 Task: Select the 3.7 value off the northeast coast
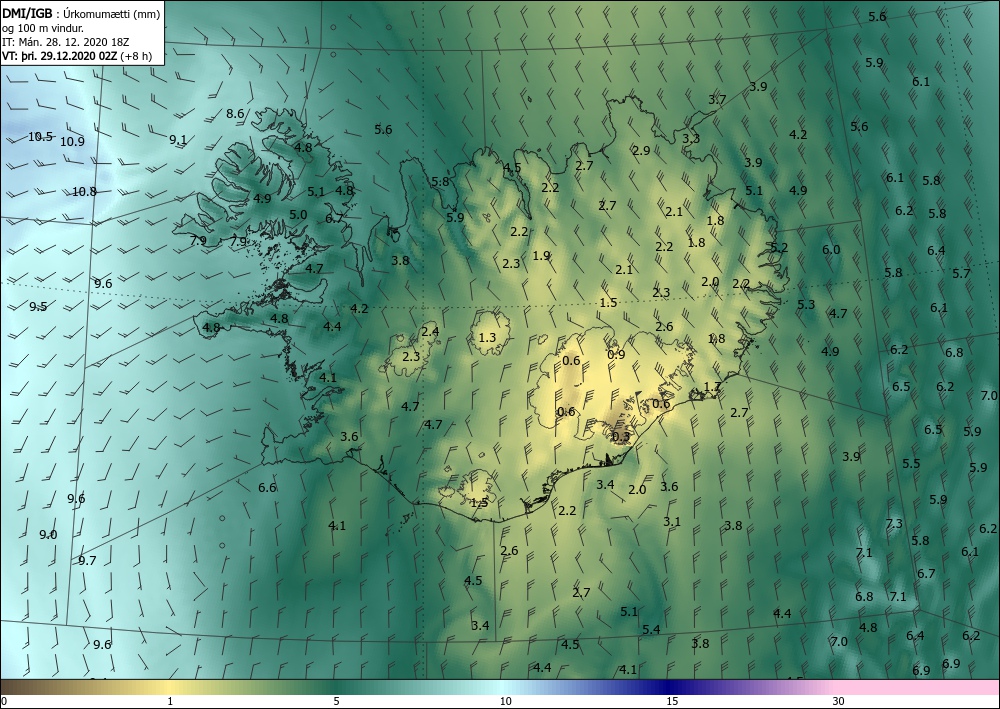coord(717,99)
